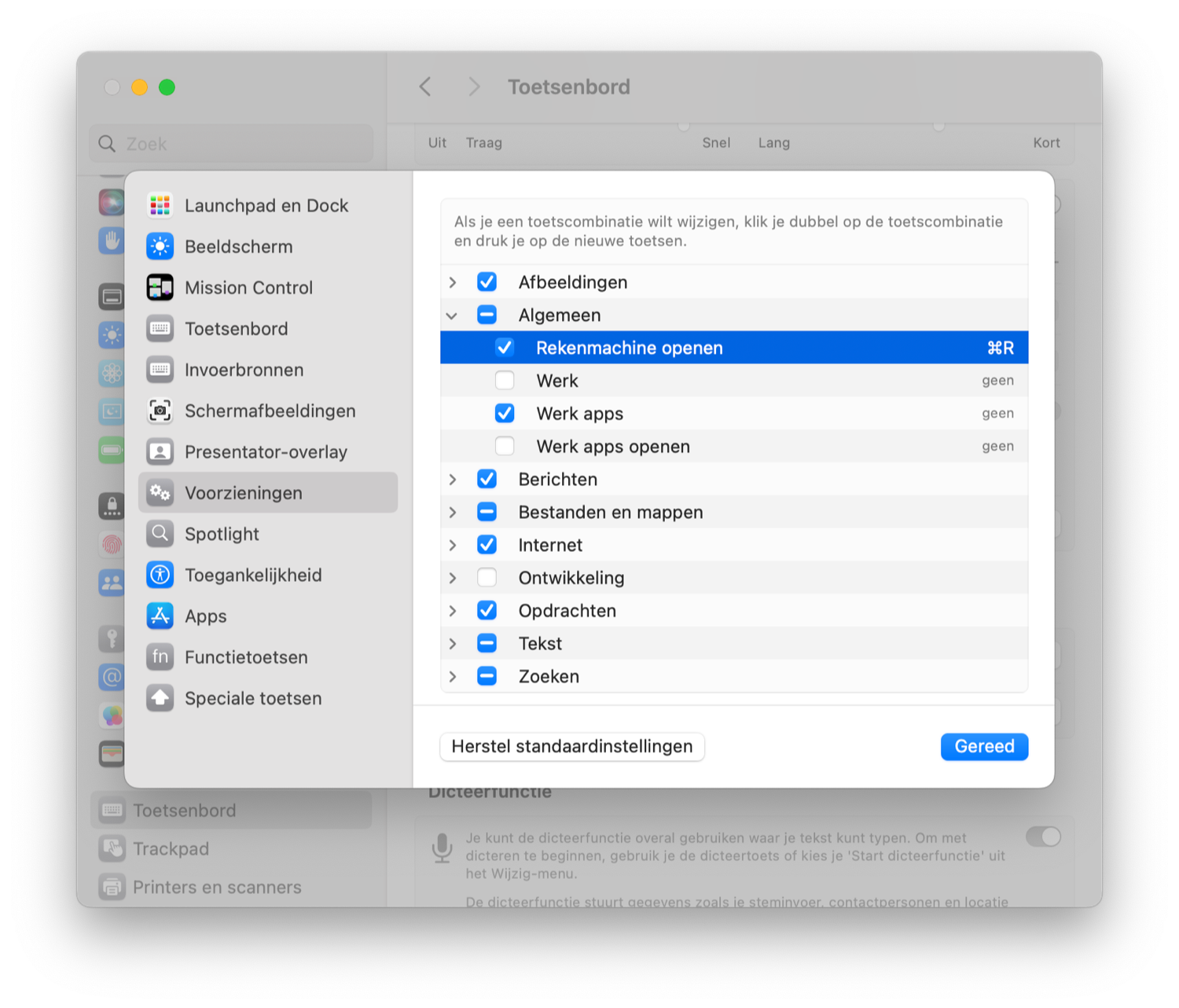Choose the Invoerbronnen icon
This screenshot has width=1179, height=1008.
coord(160,370)
